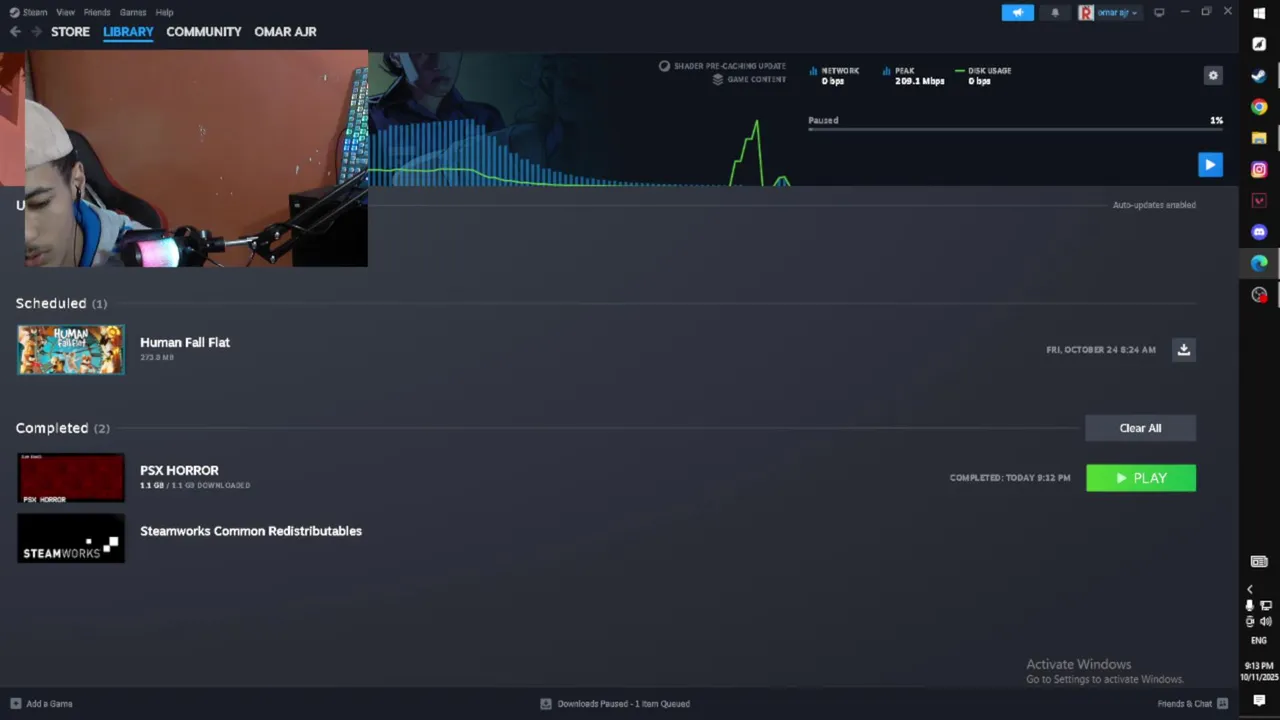Open the volume tray icon
Viewport: 1280px width, 720px height.
pos(1266,621)
